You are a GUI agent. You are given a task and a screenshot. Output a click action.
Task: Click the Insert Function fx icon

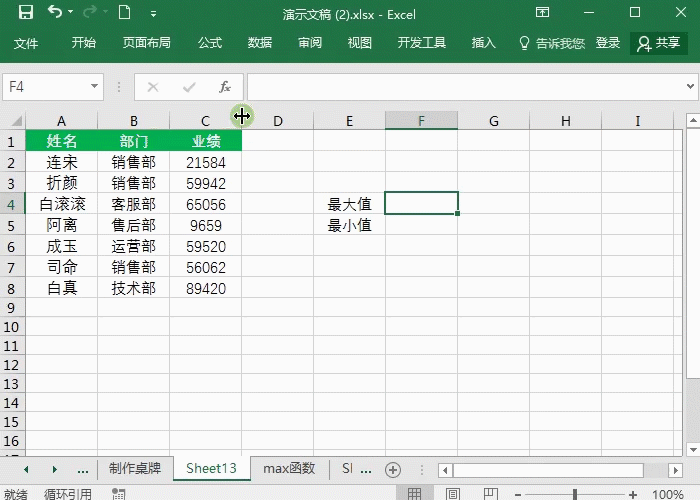(x=225, y=87)
